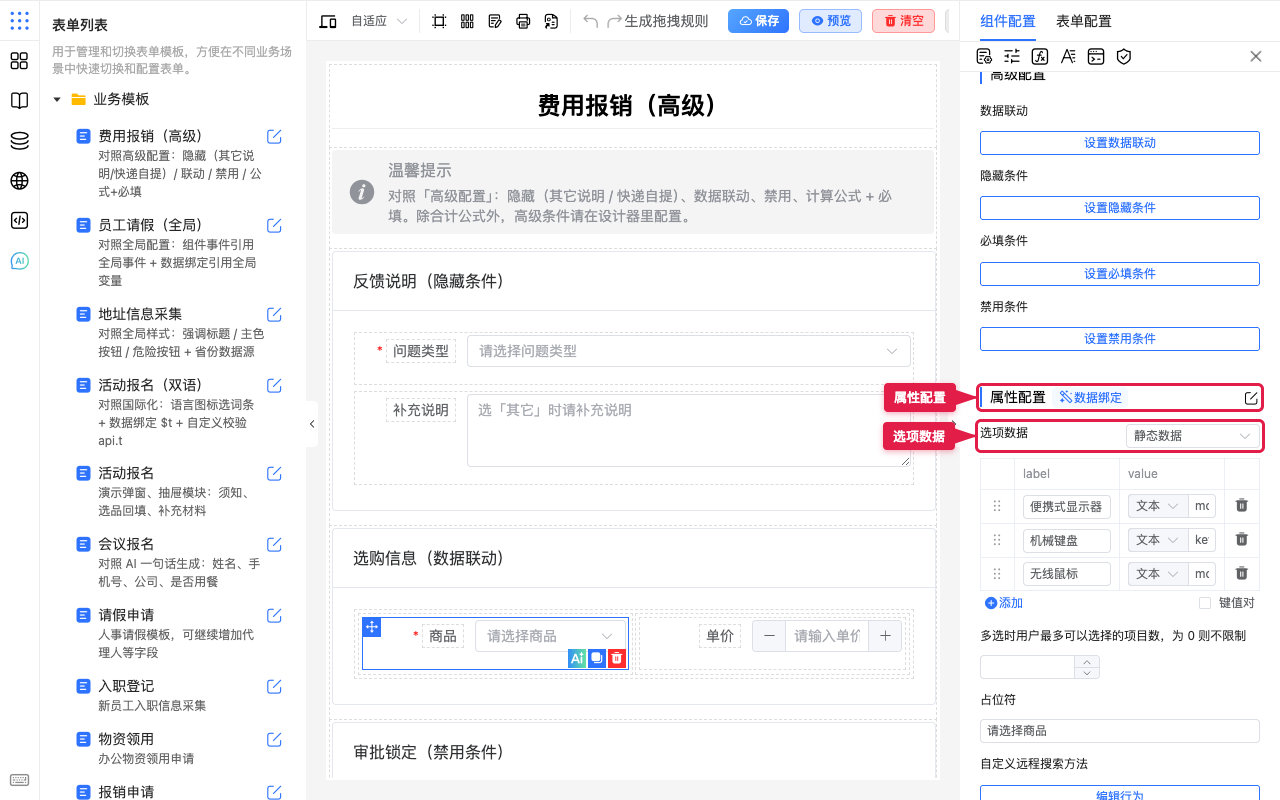Copy the selected 商品 component
The height and width of the screenshot is (800, 1280).
[x=596, y=658]
